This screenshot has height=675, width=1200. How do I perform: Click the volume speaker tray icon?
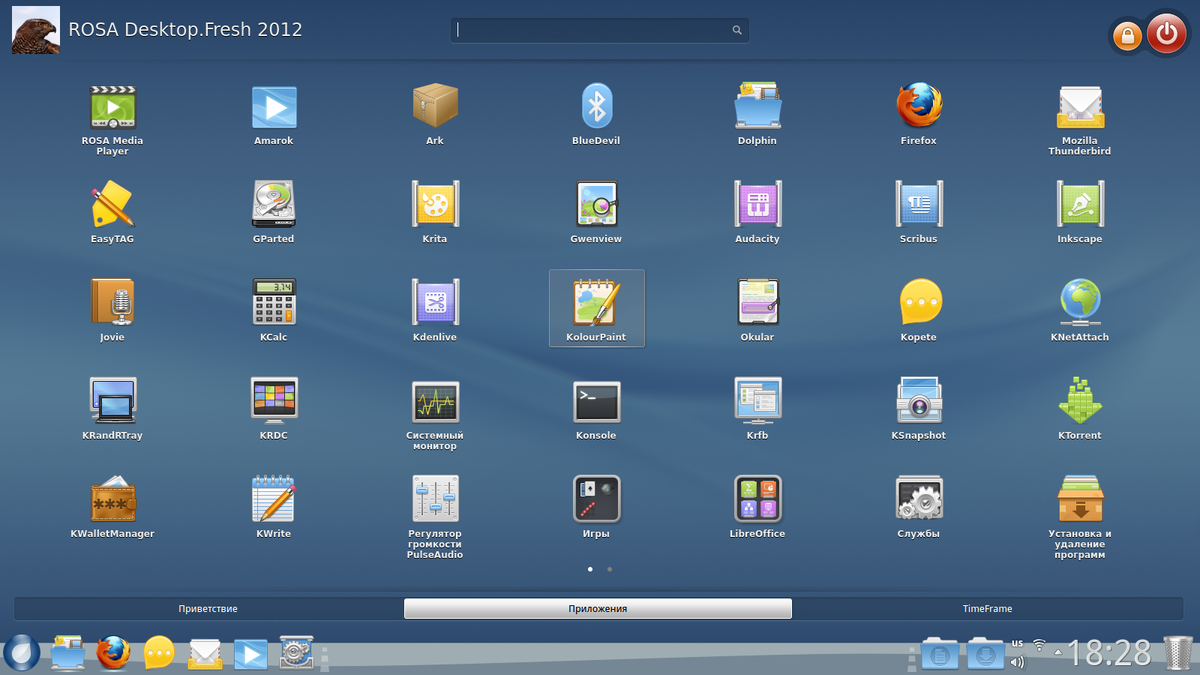(1017, 662)
